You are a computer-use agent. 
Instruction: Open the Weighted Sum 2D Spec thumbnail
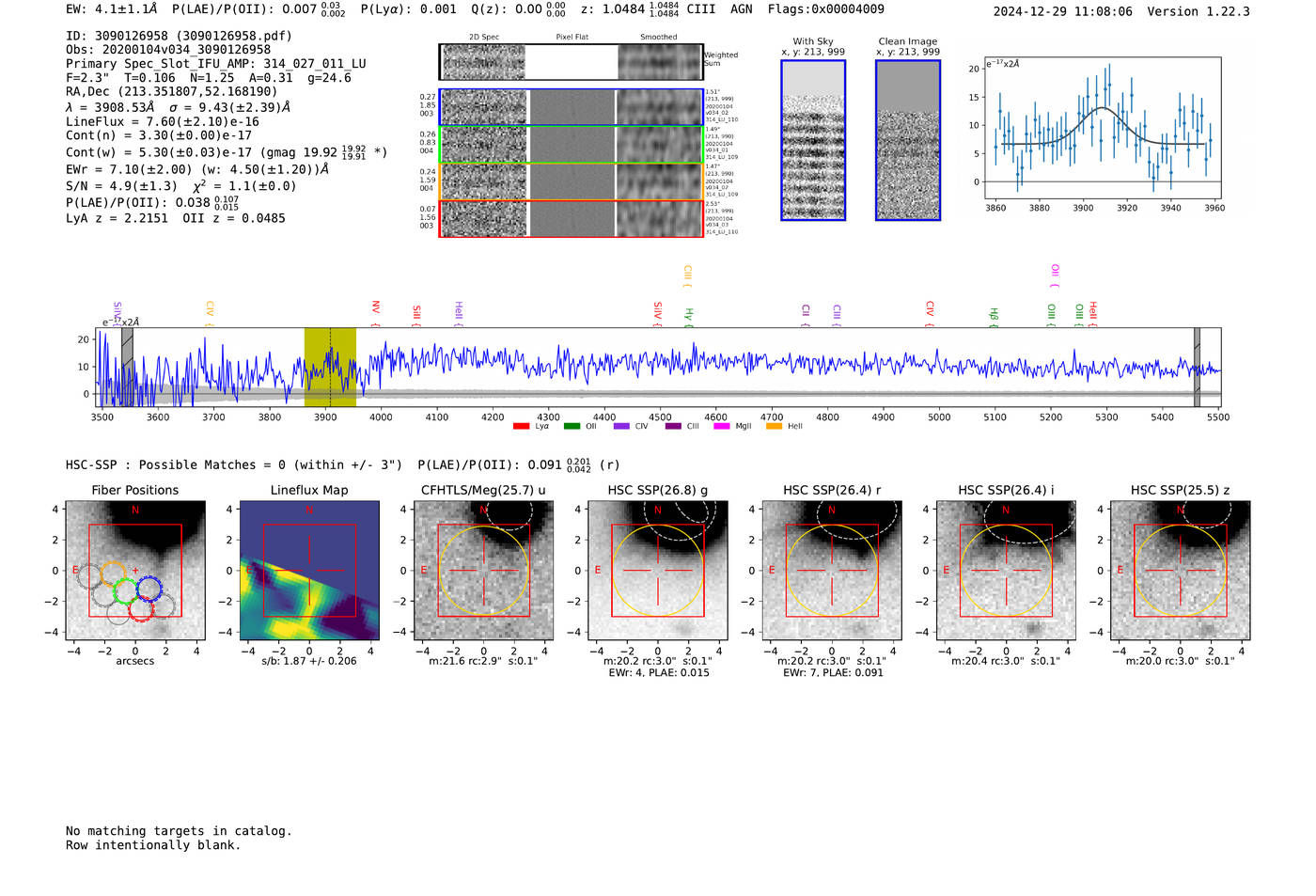pos(483,62)
